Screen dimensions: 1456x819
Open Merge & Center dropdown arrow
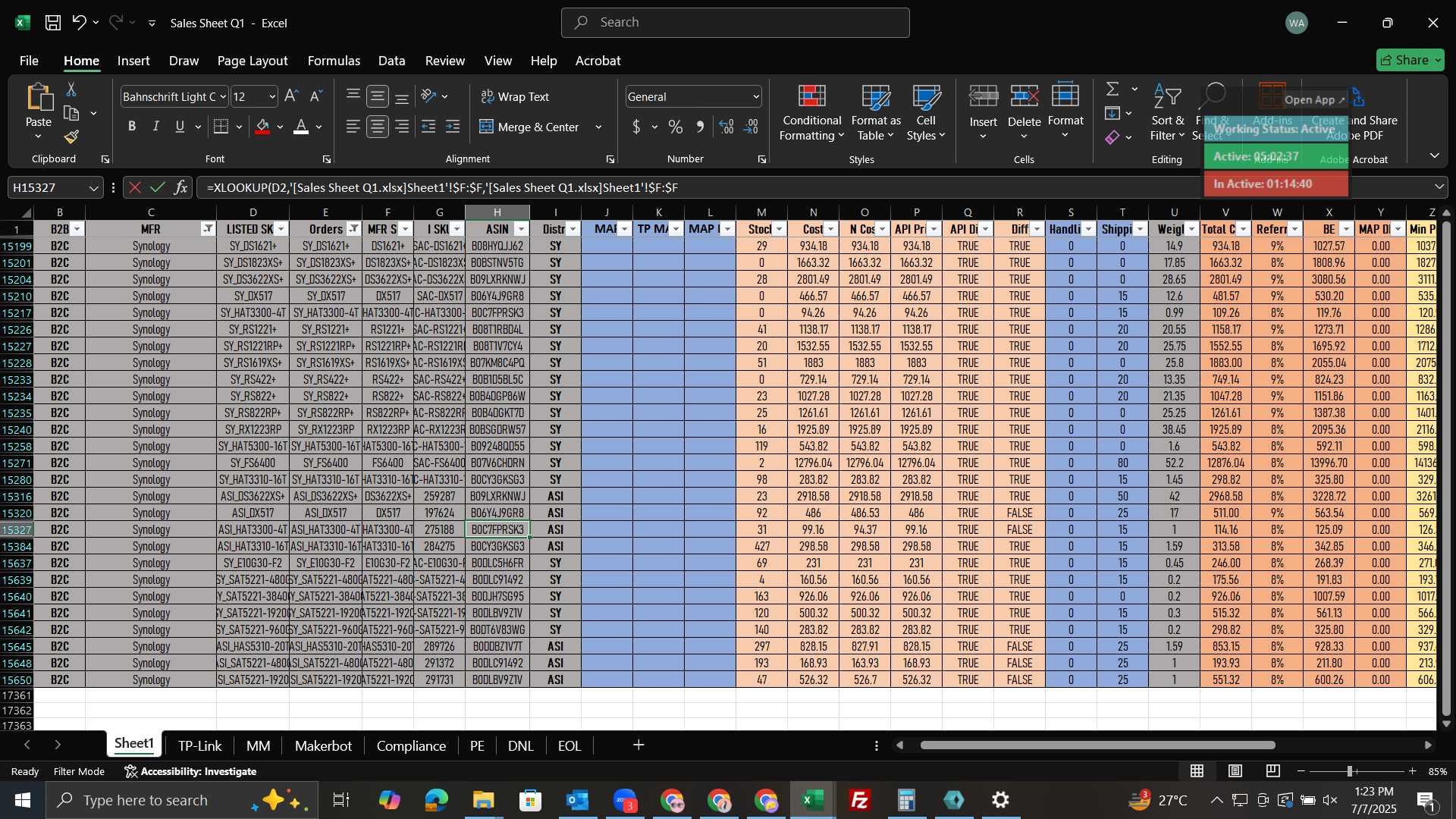tap(598, 127)
